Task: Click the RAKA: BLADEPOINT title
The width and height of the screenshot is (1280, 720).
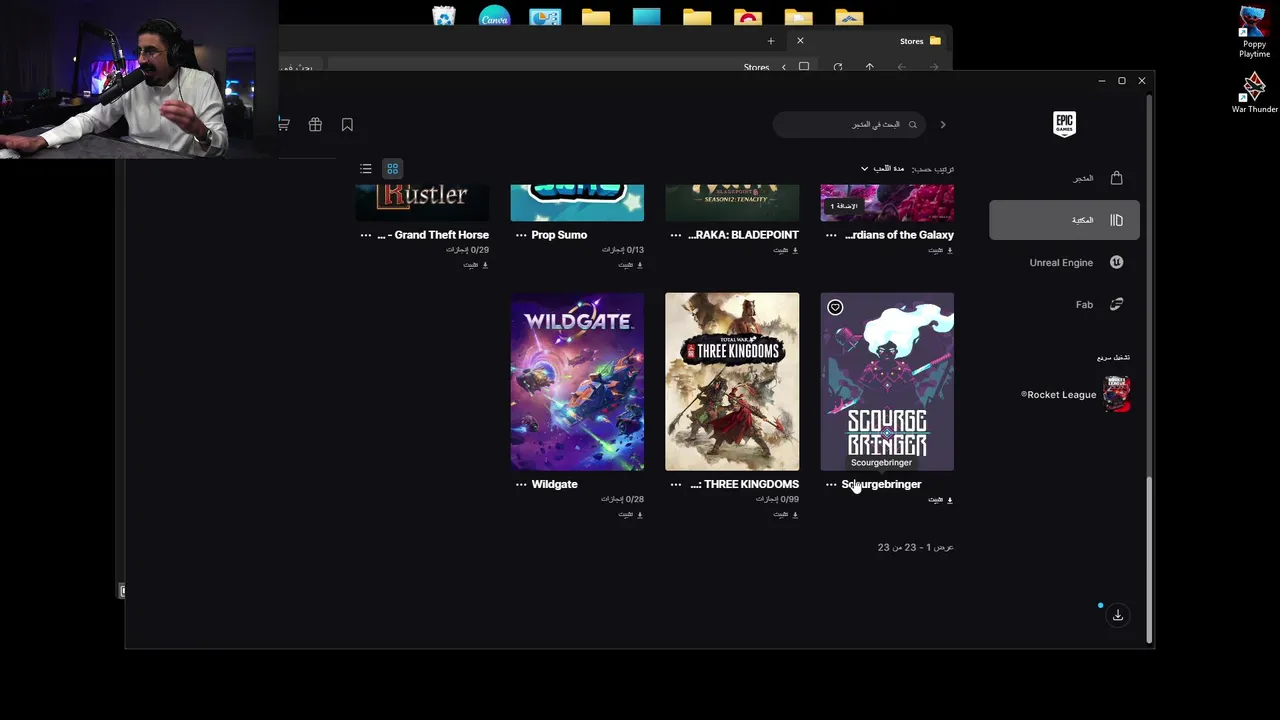Action: coord(744,235)
